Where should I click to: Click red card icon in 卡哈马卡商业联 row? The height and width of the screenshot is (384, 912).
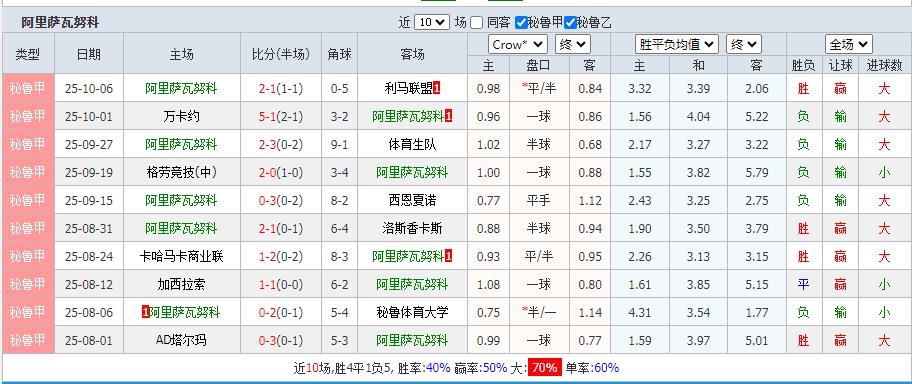coord(448,256)
